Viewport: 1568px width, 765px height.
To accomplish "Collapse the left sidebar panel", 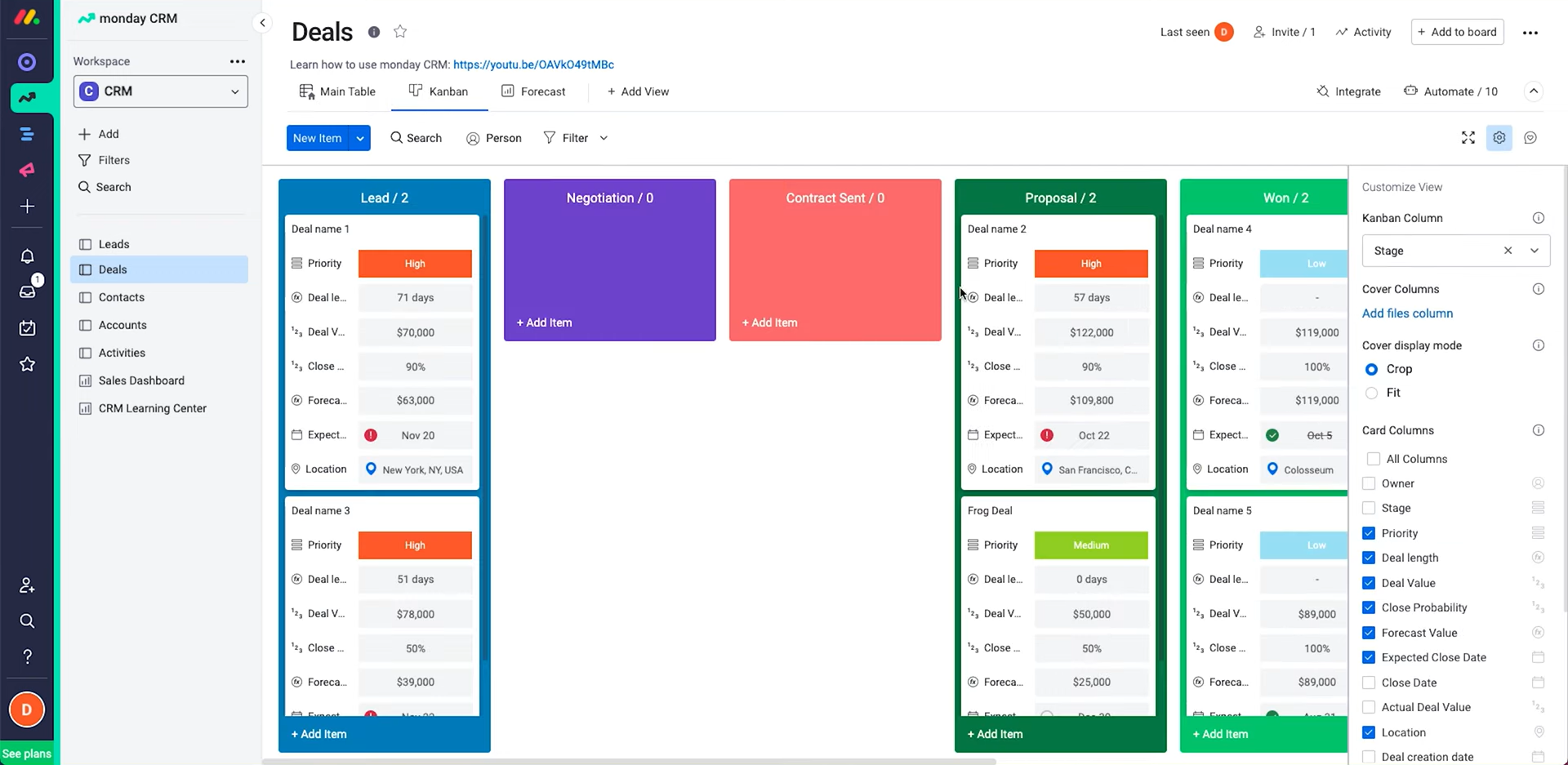I will tap(262, 23).
